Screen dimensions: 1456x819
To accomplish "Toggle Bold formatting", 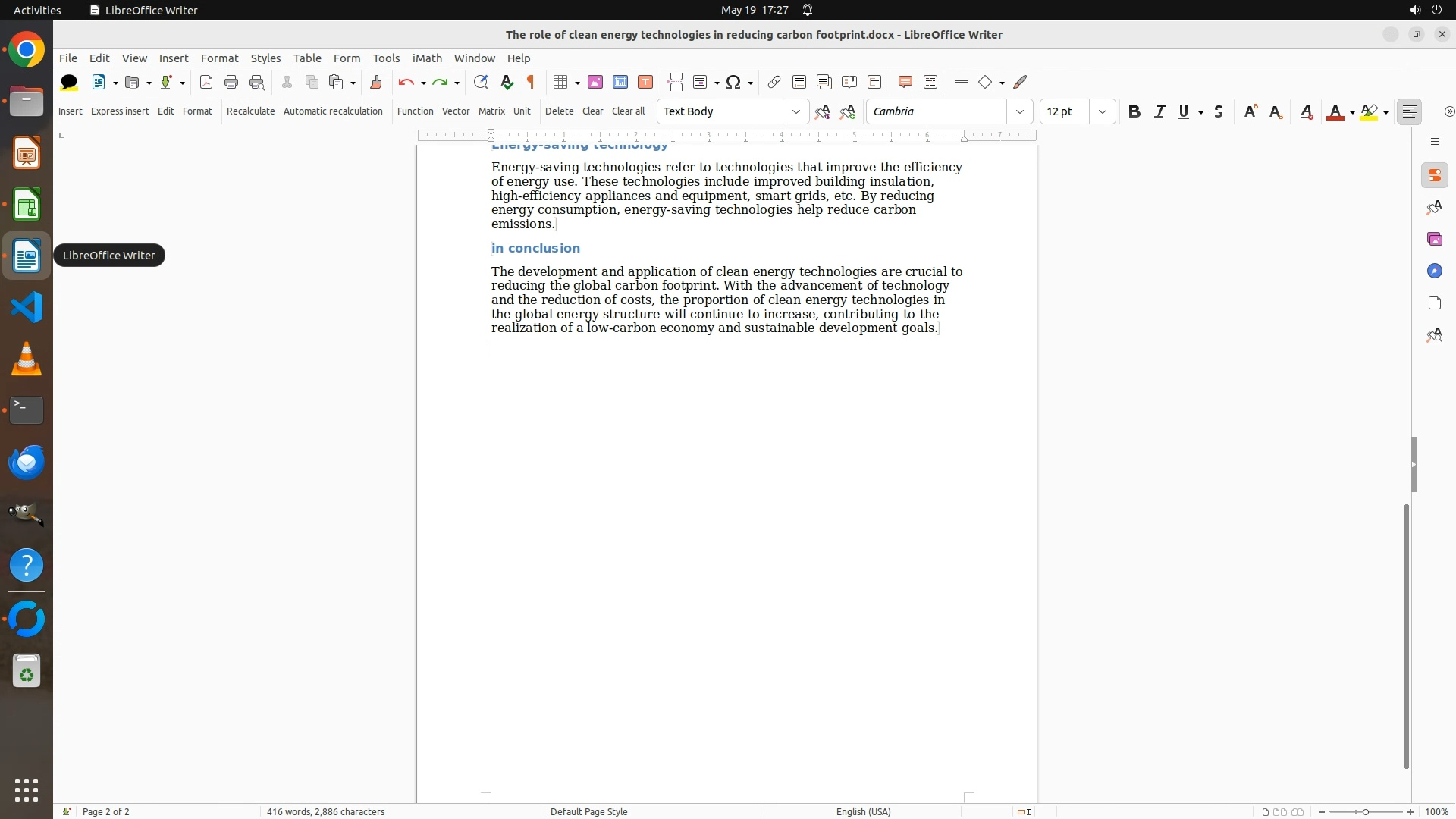I will click(1134, 111).
